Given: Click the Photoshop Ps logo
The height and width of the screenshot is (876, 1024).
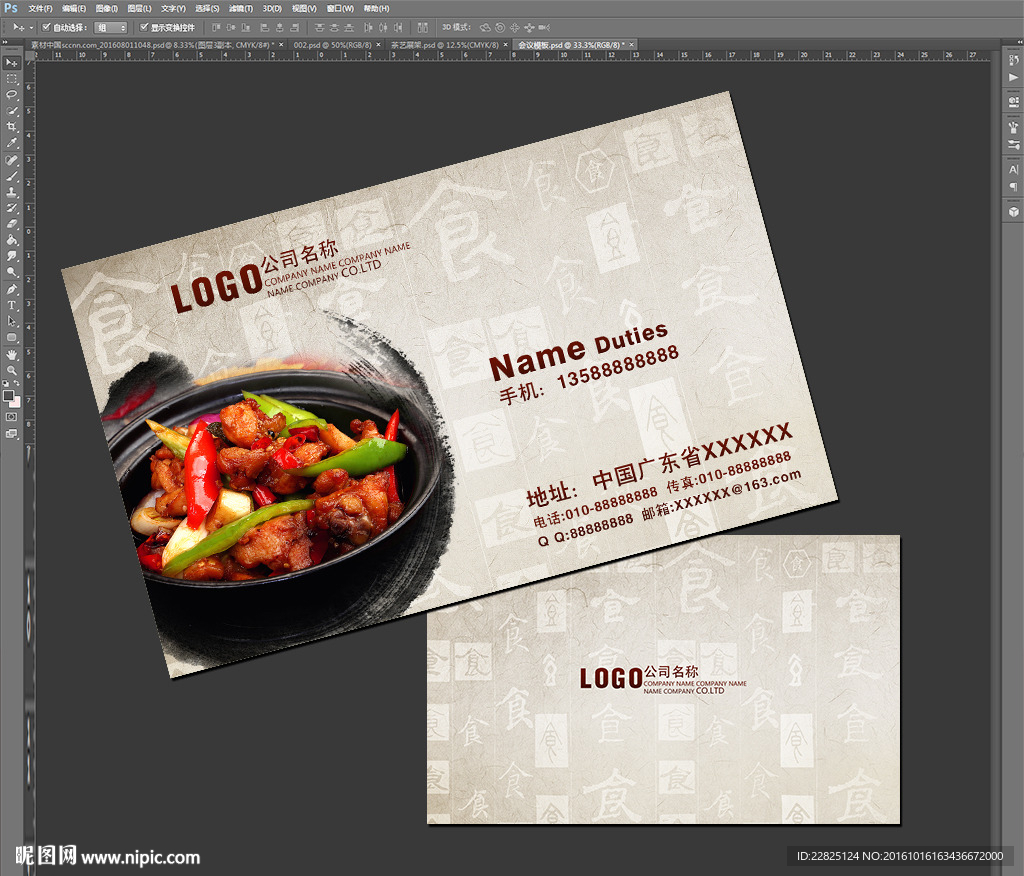Looking at the screenshot, I should (x=11, y=8).
